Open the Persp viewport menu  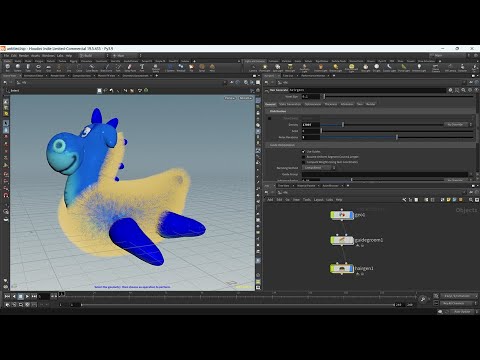[x=230, y=98]
